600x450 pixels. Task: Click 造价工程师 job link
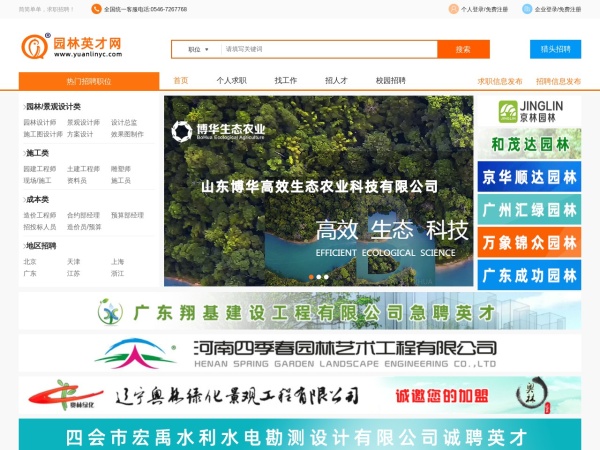click(x=40, y=215)
